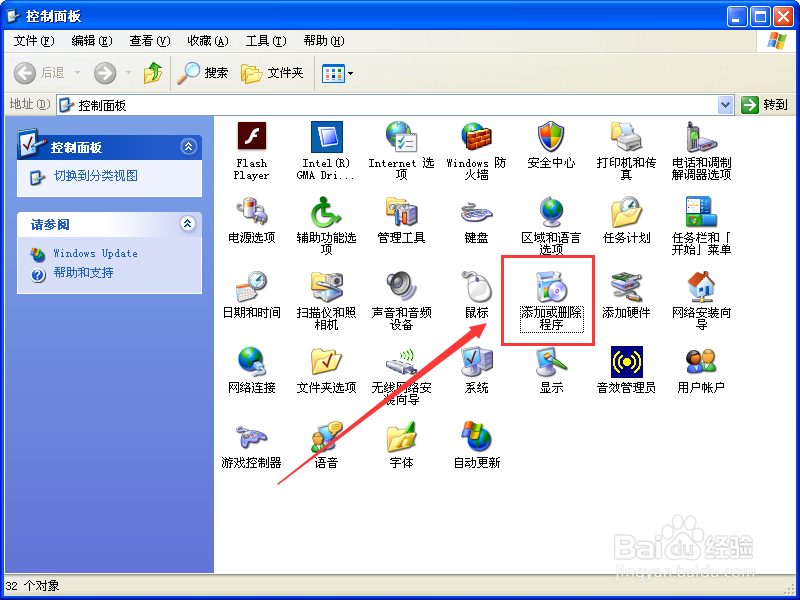Open the 查看(V) menu
Screen dimensions: 800x600
[x=149, y=41]
